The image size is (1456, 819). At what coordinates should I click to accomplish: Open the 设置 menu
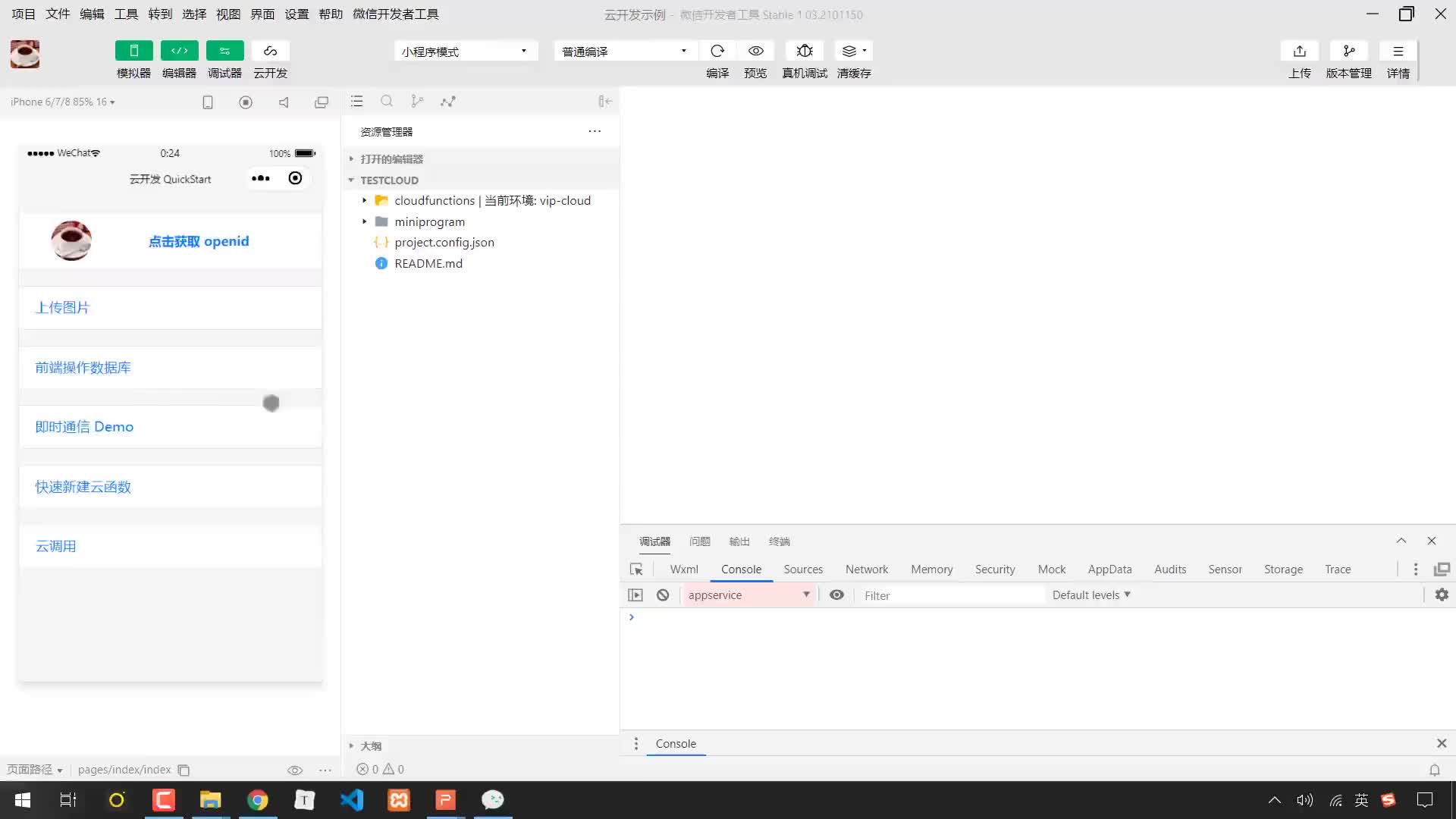(x=297, y=14)
